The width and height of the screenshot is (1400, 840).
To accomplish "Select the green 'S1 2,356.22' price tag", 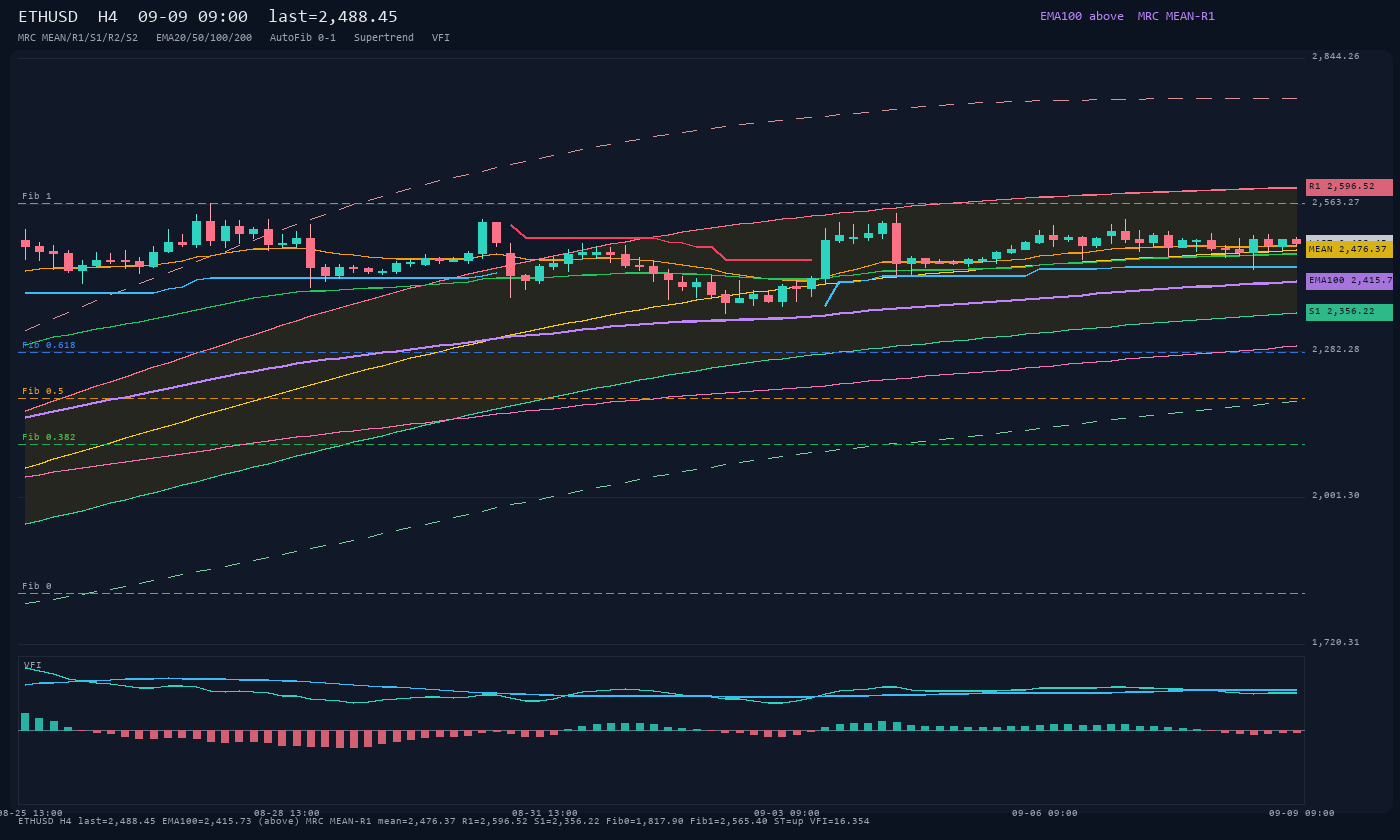I will pyautogui.click(x=1349, y=312).
